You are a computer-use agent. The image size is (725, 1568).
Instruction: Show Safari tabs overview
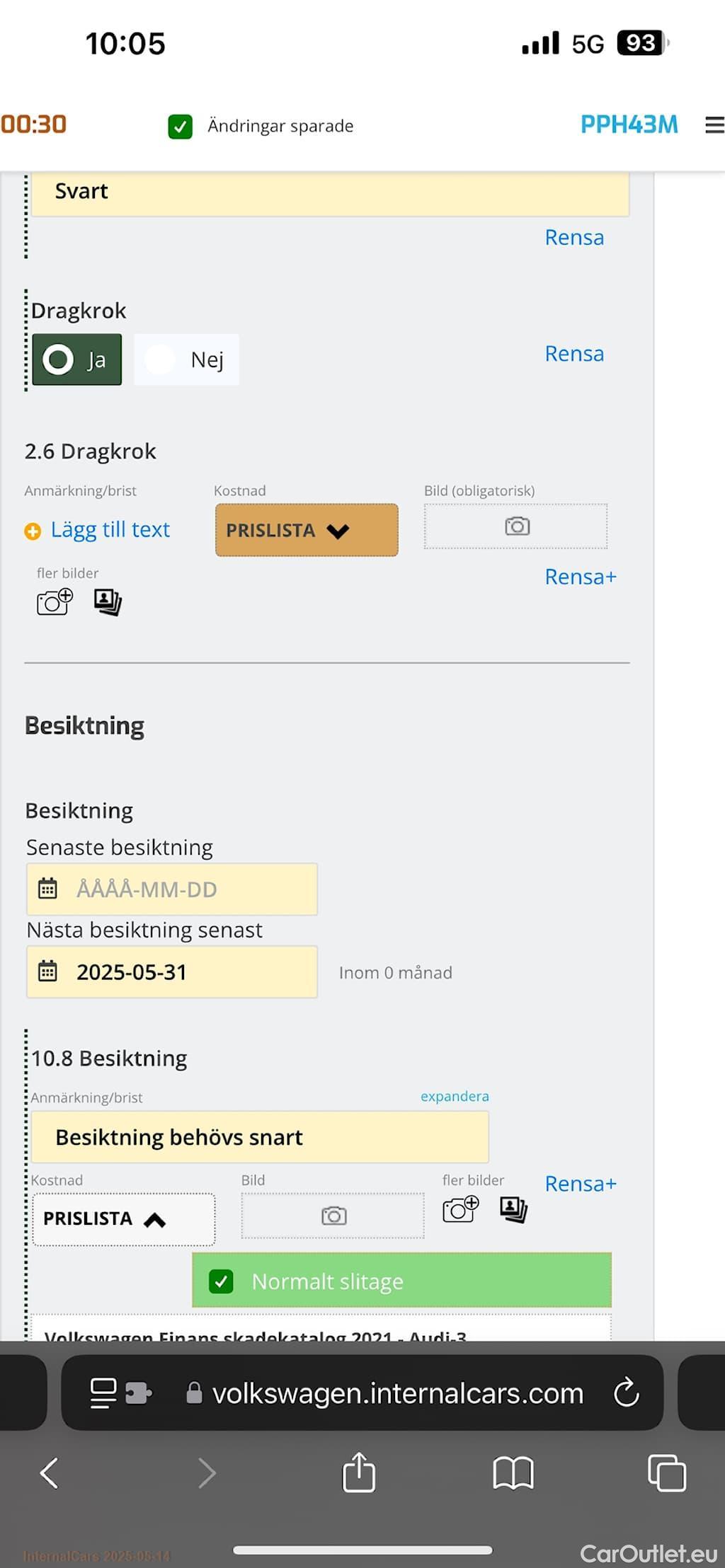667,1473
